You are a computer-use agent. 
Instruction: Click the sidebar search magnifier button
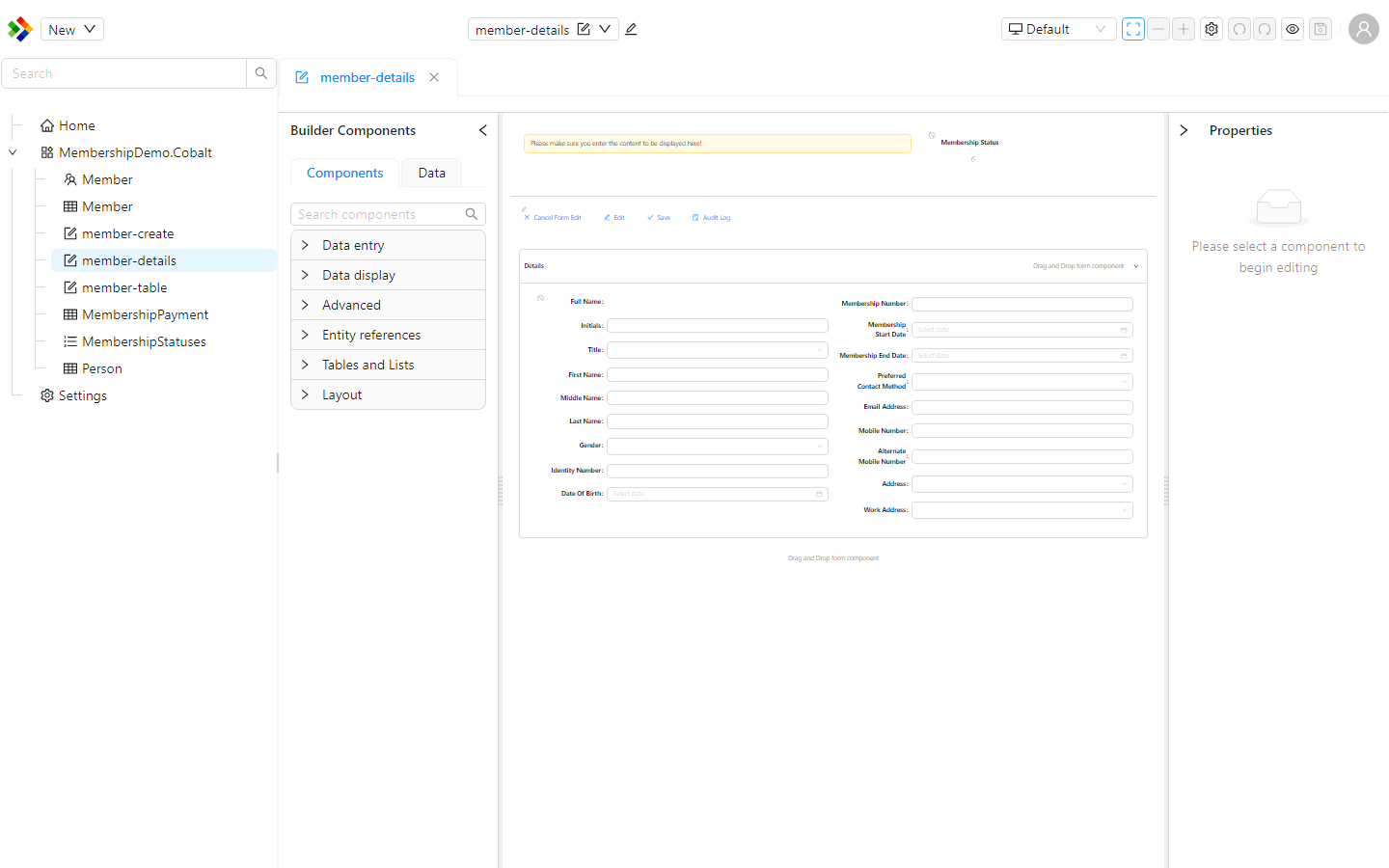(x=261, y=73)
